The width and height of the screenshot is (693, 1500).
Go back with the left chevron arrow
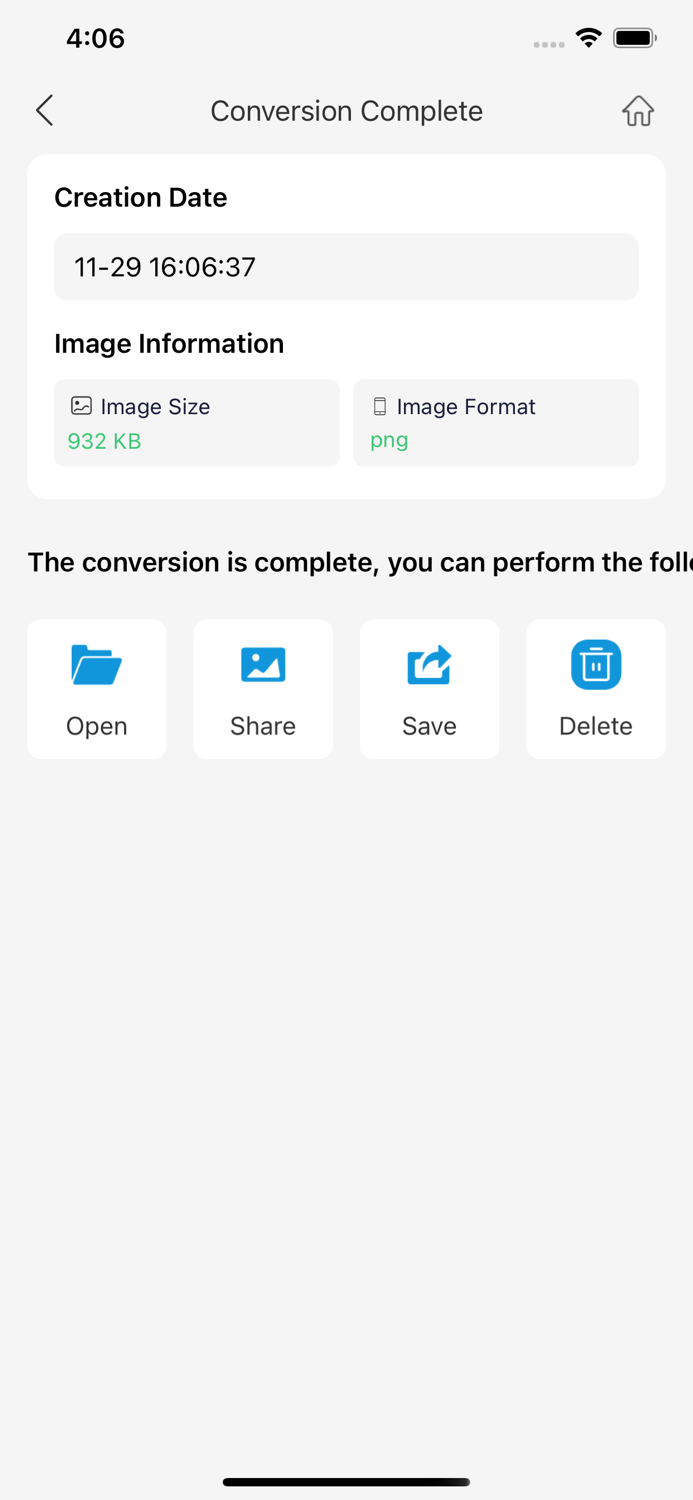(x=44, y=110)
